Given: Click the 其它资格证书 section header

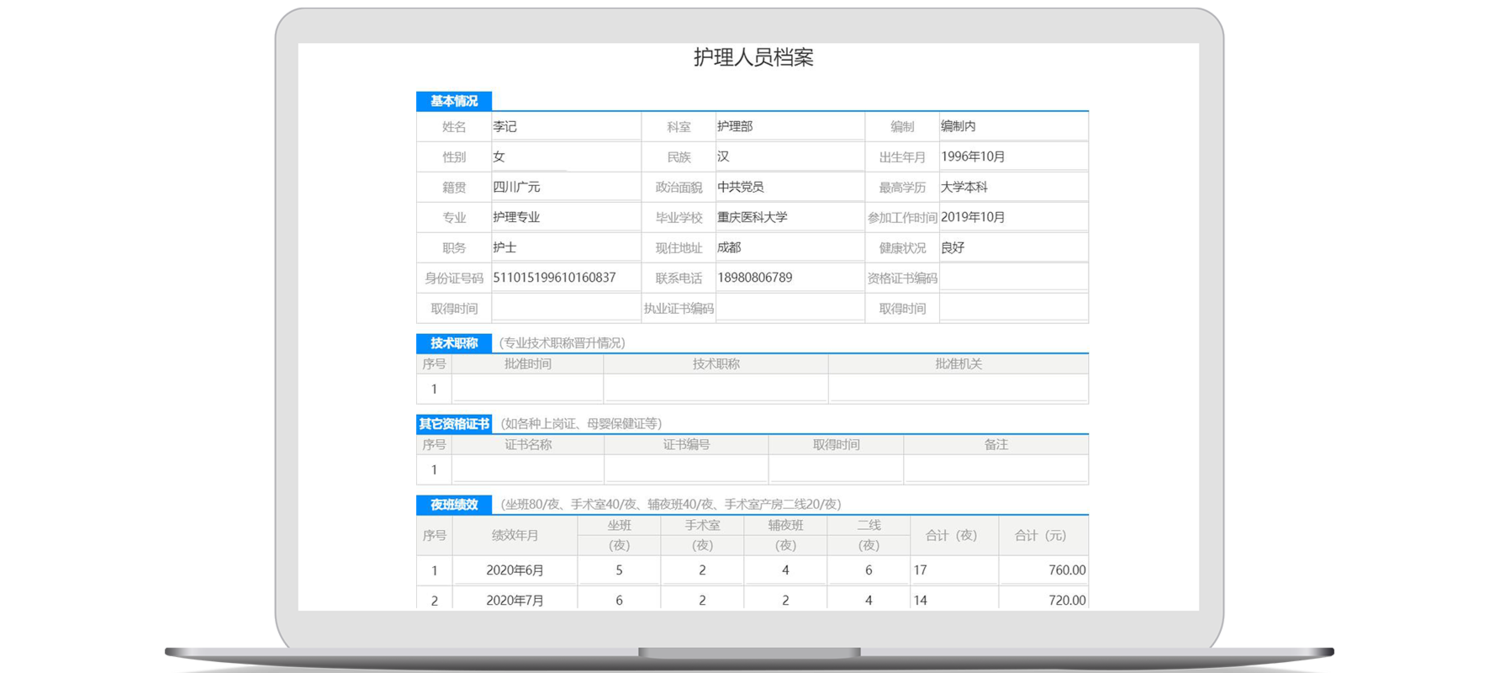Looking at the screenshot, I should point(454,424).
